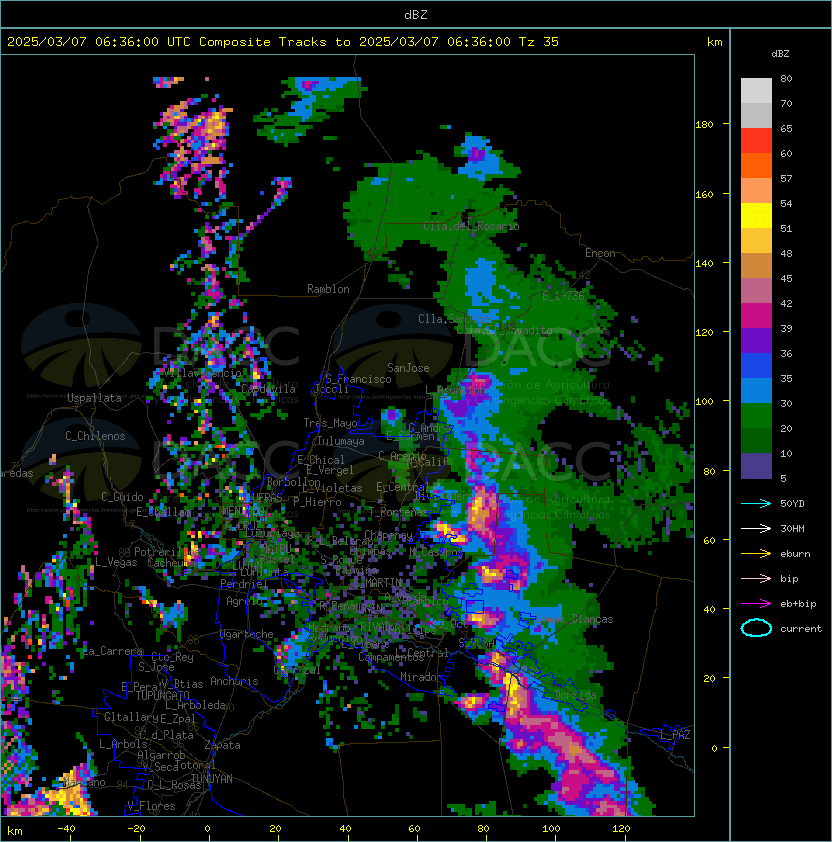Click the 'S_Francisco' map label
The image size is (832, 842).
[358, 379]
